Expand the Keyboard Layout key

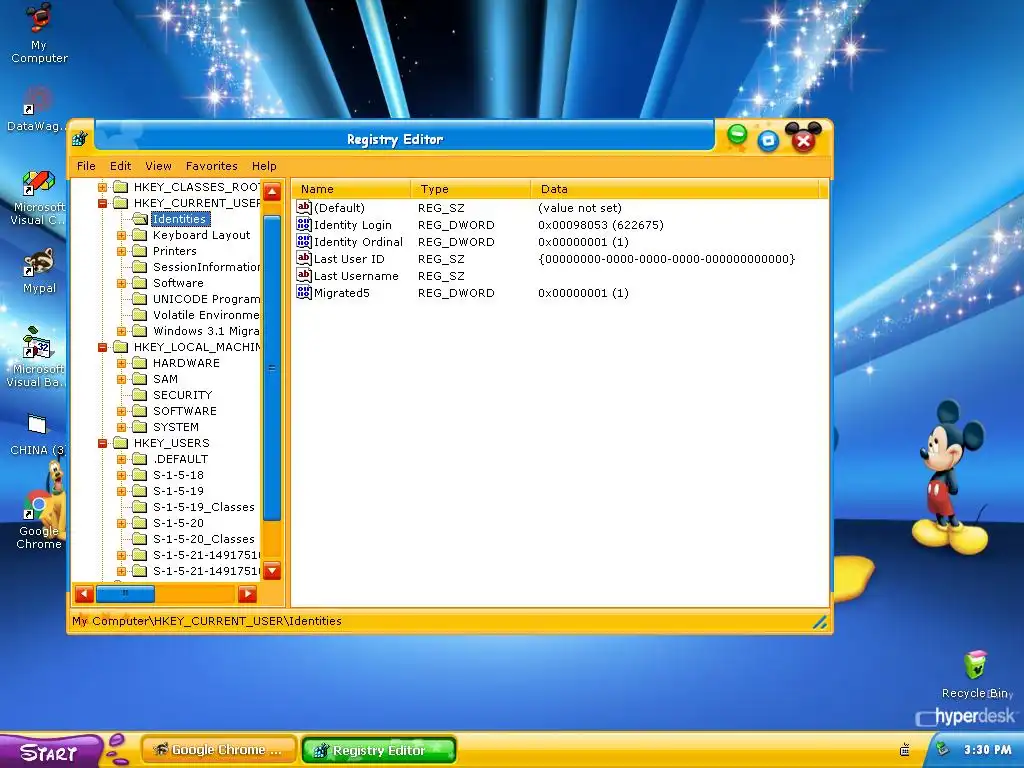coord(121,235)
